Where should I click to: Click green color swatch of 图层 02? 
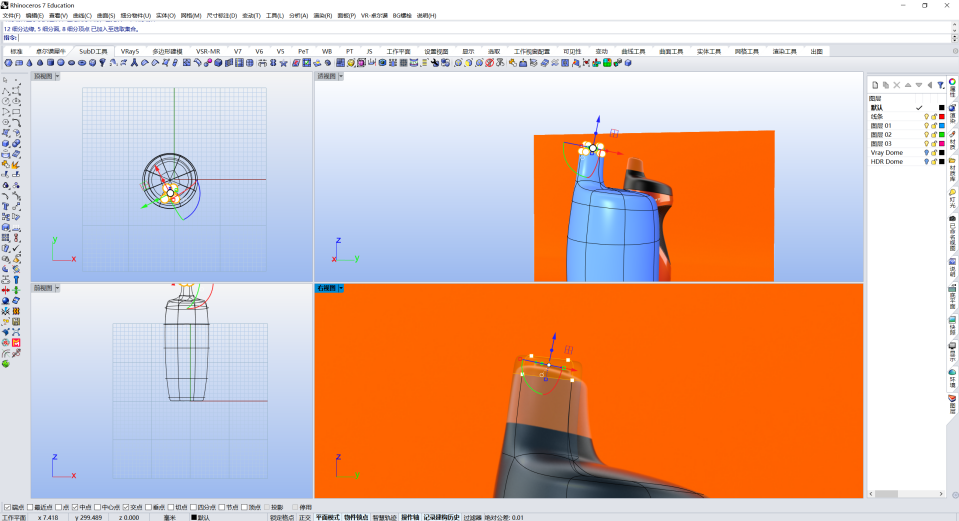pos(942,135)
